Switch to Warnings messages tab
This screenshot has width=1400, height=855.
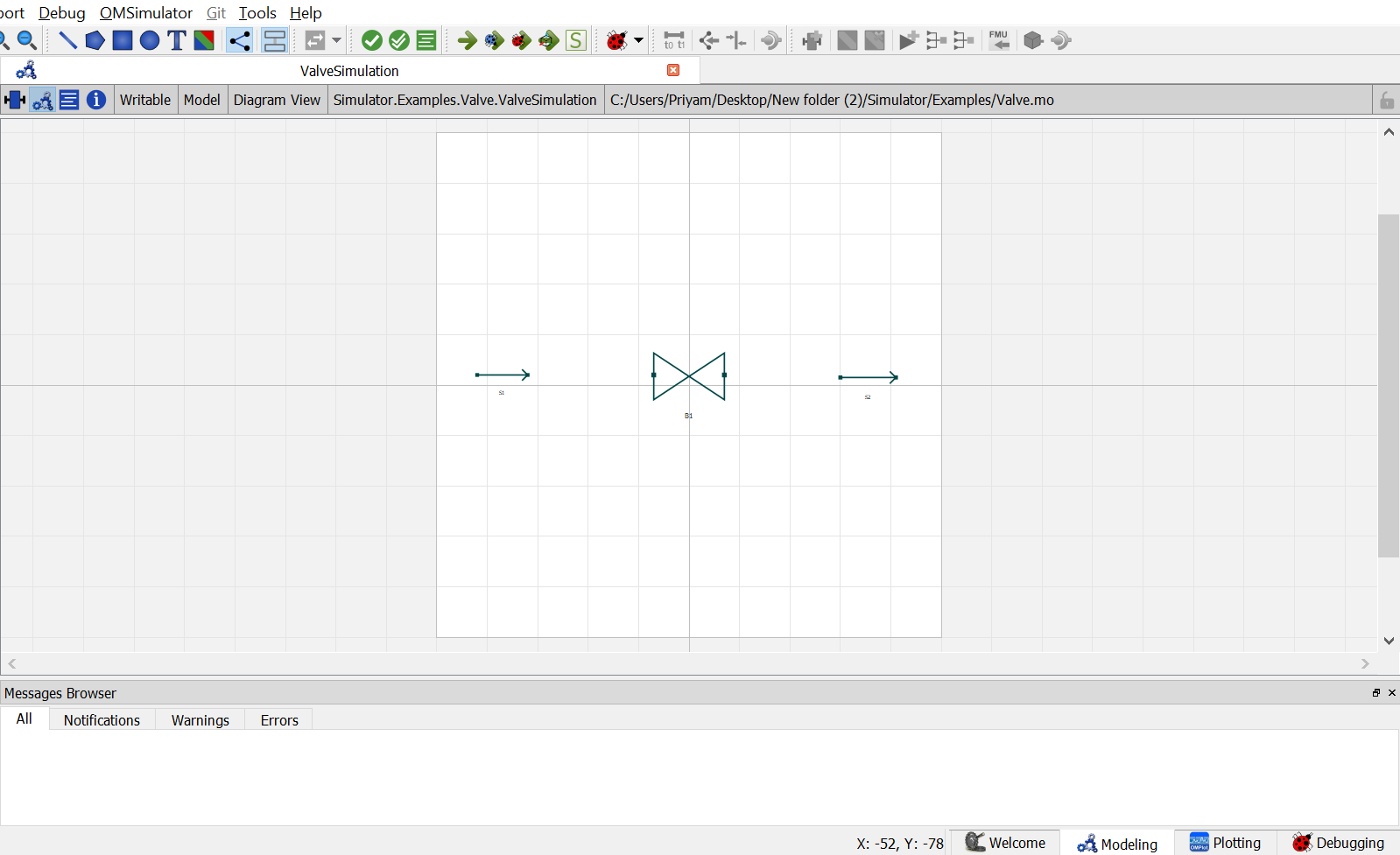[x=201, y=720]
